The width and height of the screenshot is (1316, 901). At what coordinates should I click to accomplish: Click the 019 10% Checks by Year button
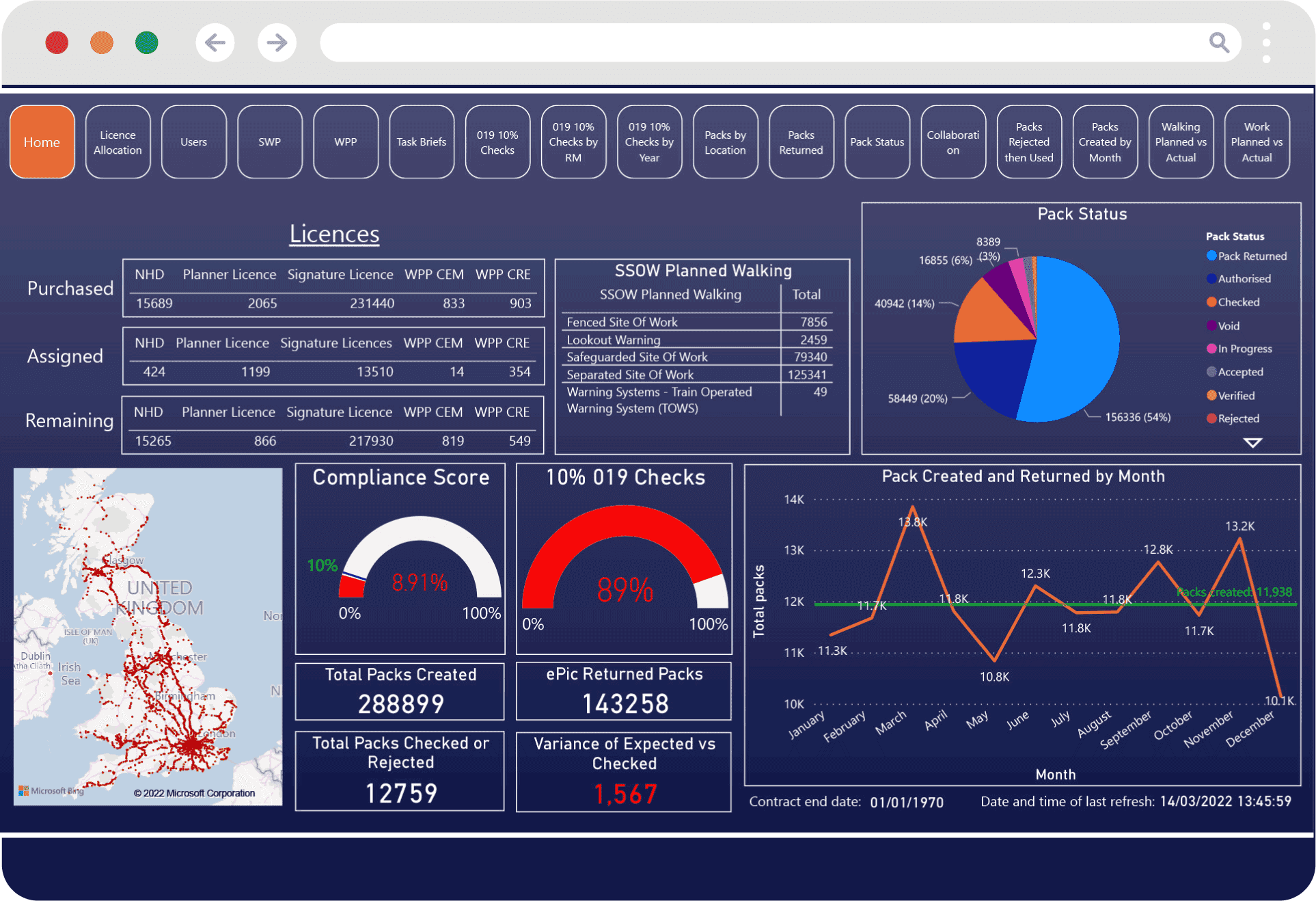click(x=648, y=142)
